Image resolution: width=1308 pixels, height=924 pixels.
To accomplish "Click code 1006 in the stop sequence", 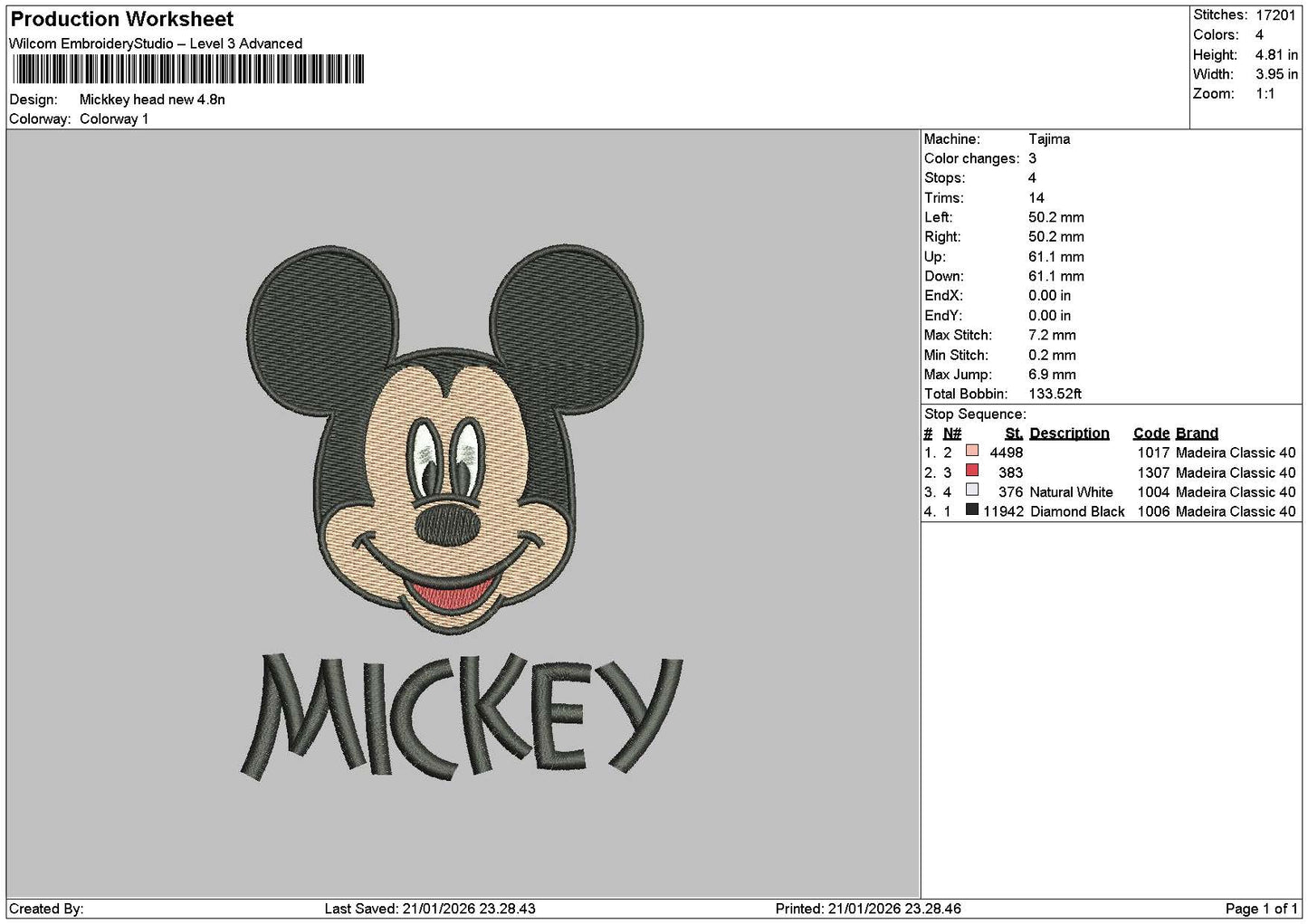I will pos(1153,512).
